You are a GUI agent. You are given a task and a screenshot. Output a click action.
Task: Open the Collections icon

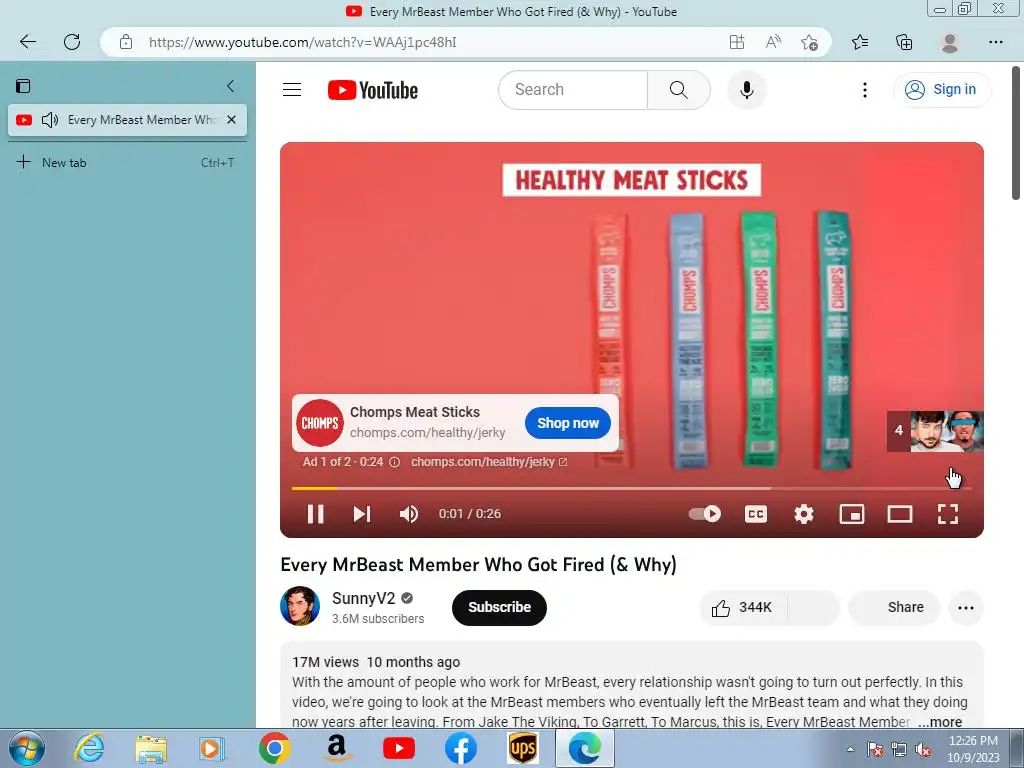904,42
